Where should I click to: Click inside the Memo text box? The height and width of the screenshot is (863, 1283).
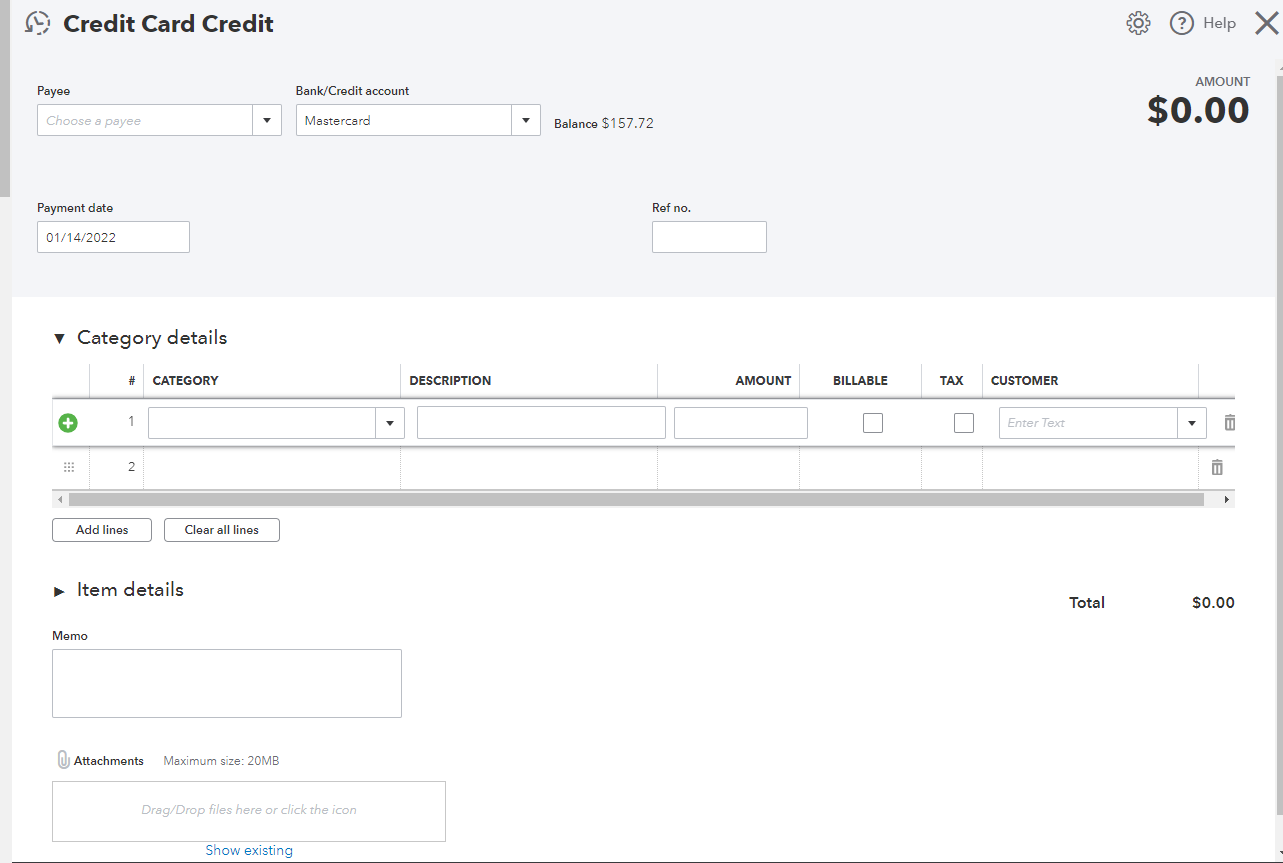coord(226,683)
